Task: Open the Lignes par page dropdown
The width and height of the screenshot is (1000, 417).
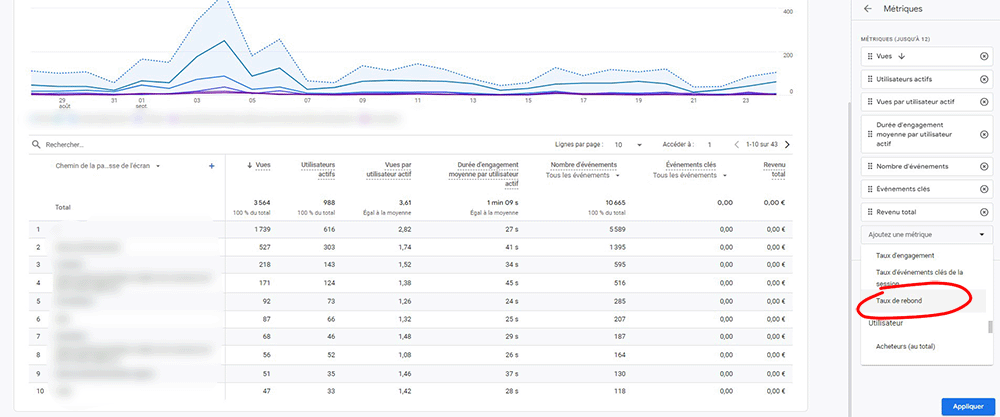Action: click(630, 145)
